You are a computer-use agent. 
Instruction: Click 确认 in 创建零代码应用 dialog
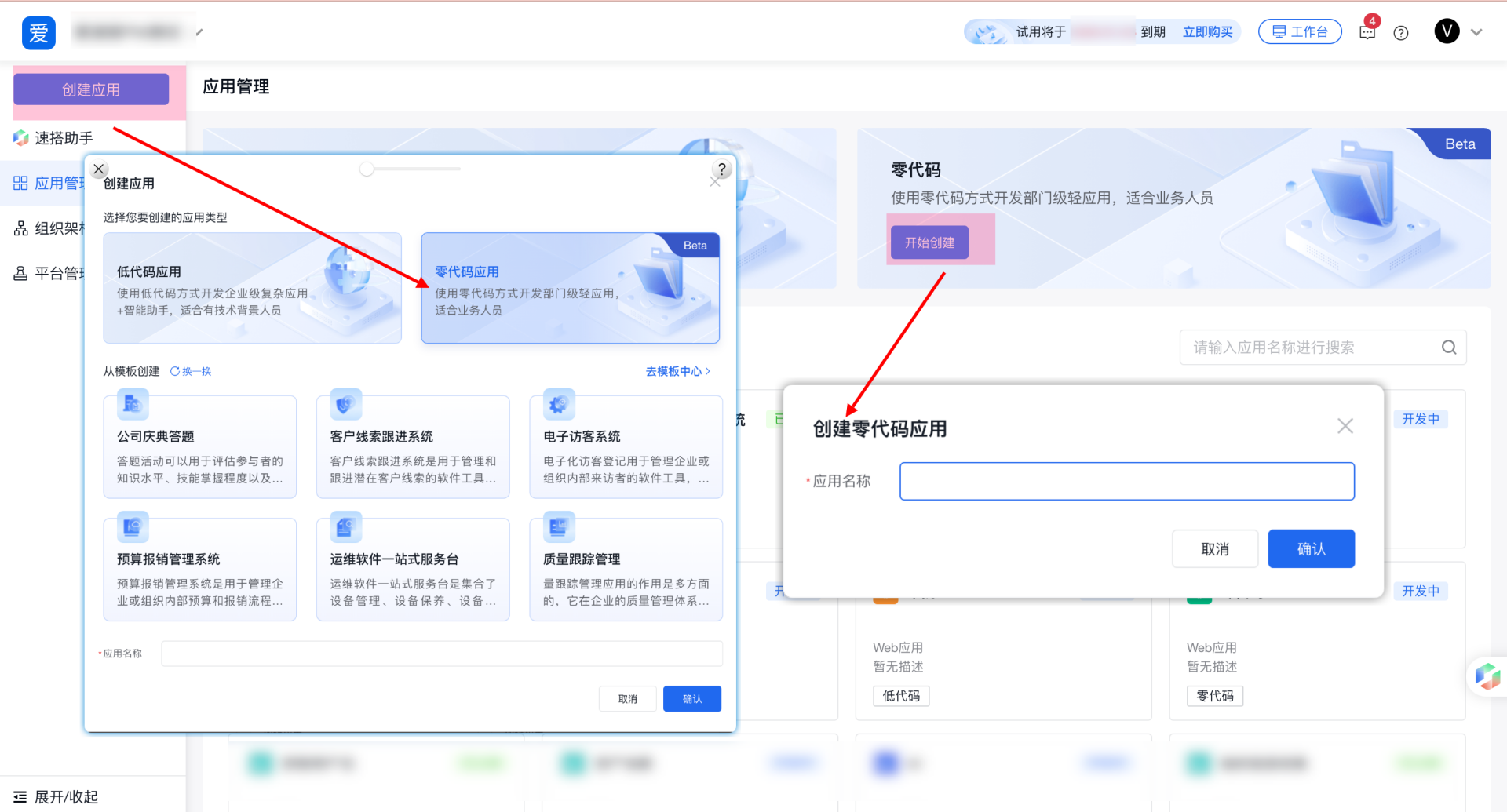pyautogui.click(x=1311, y=549)
